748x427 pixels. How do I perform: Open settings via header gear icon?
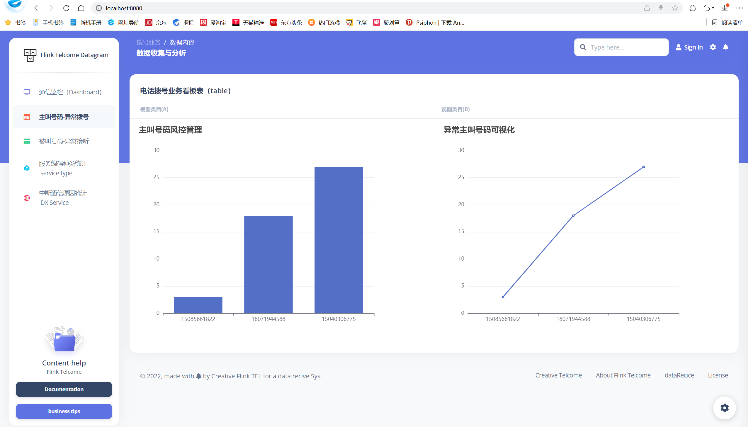[713, 47]
